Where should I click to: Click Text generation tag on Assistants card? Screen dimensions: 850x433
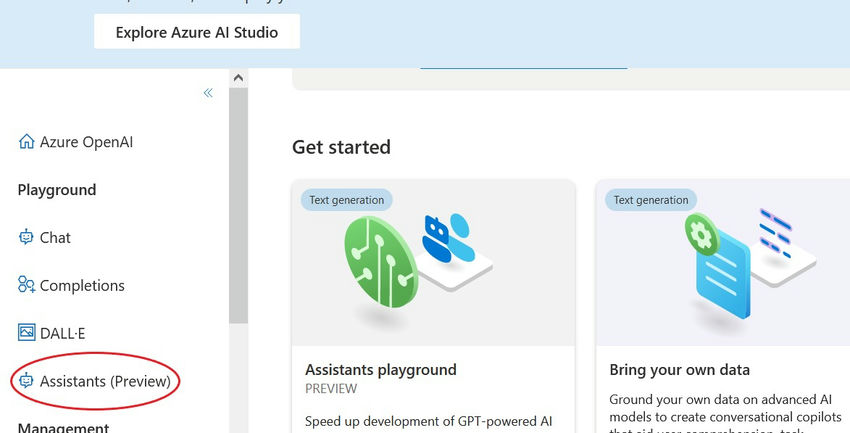[347, 200]
